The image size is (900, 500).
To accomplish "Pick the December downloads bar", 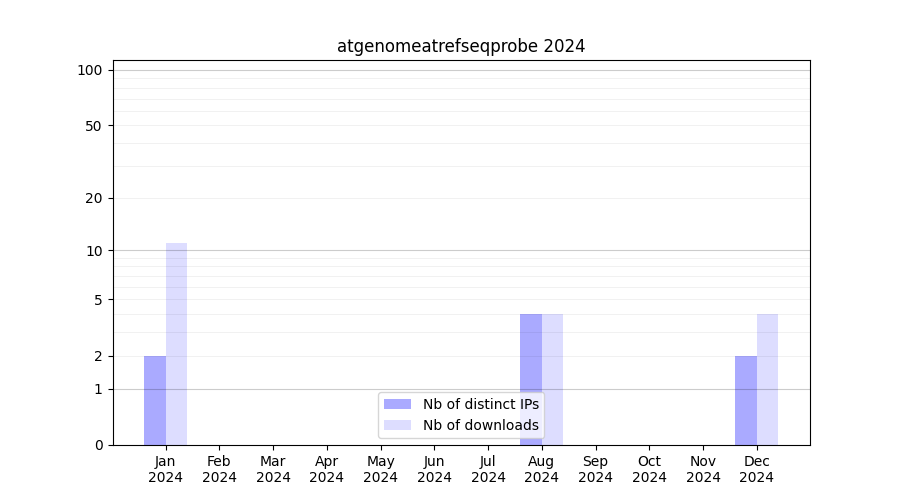I will pyautogui.click(x=767, y=379).
